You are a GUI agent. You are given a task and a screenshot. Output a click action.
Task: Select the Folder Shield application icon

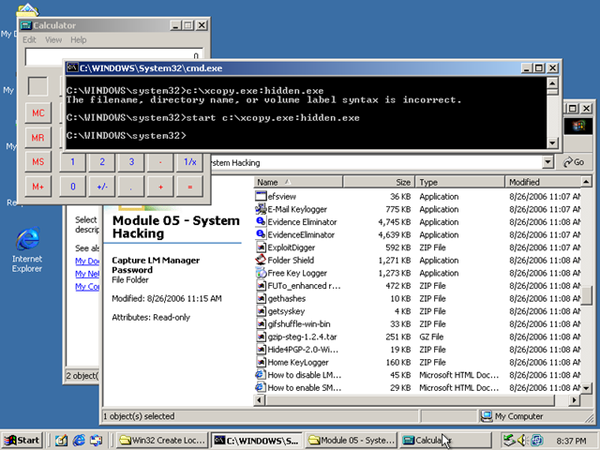click(261, 260)
